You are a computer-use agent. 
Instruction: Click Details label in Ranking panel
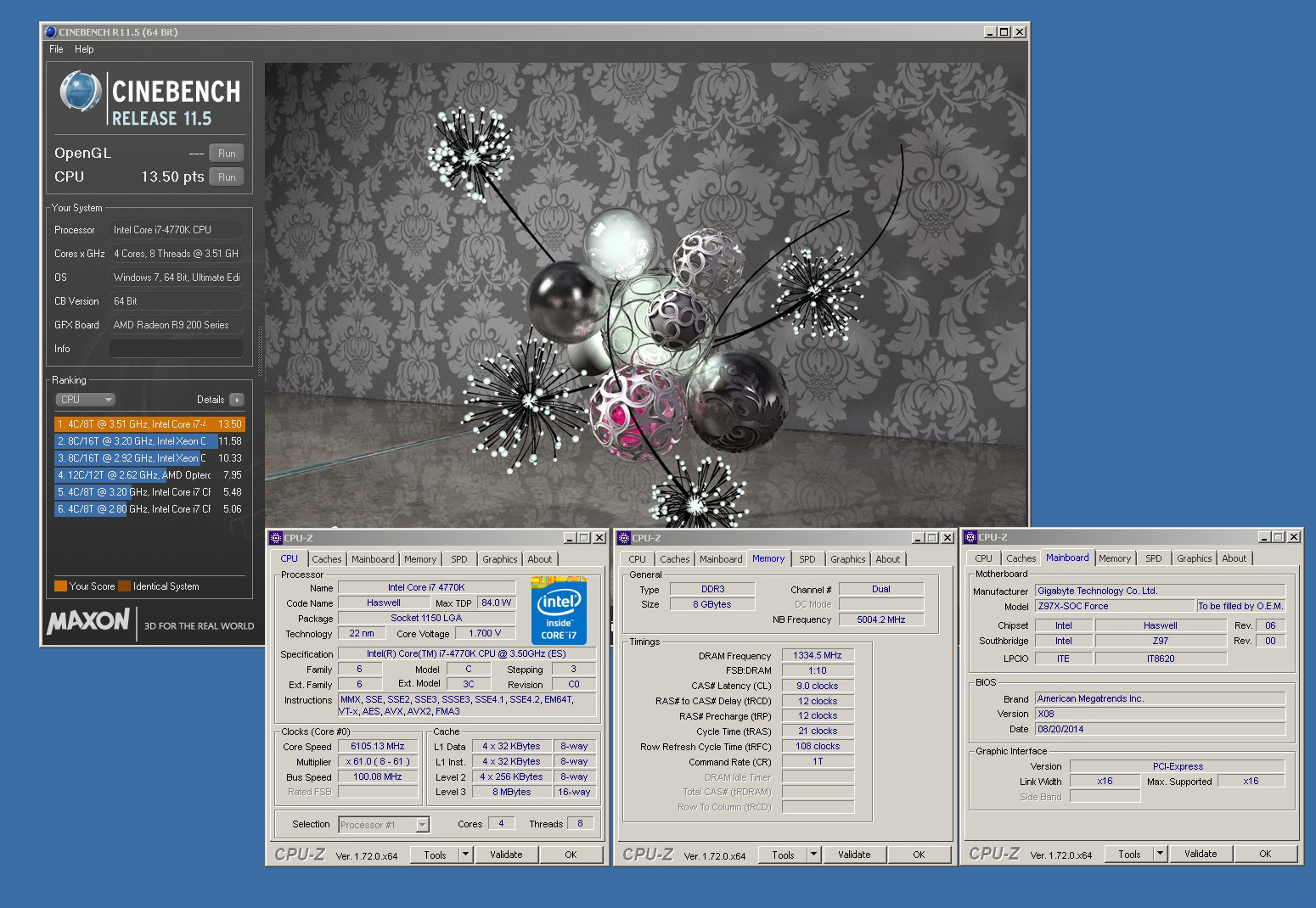(x=211, y=400)
